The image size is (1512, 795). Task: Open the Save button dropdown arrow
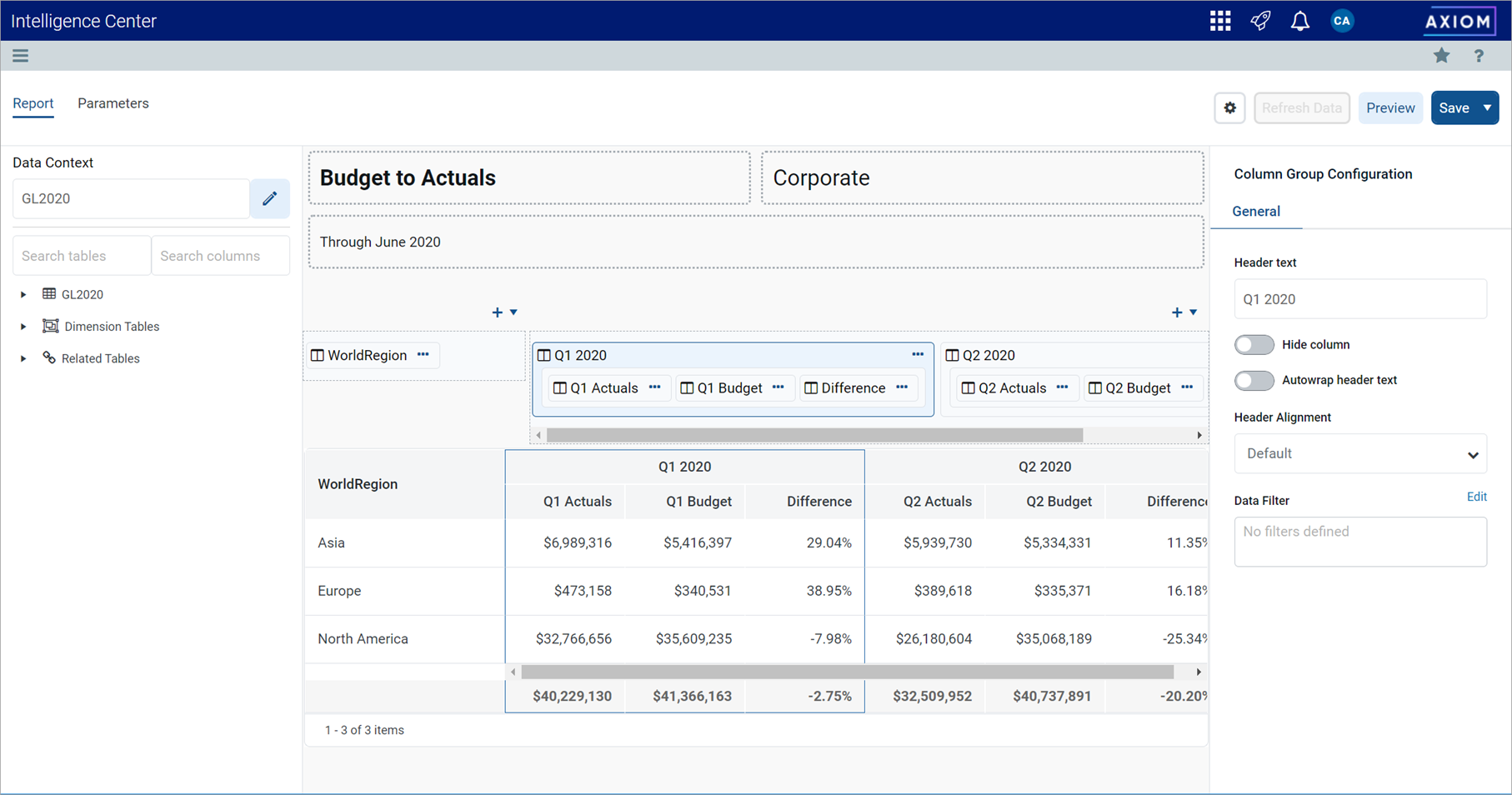pyautogui.click(x=1487, y=108)
